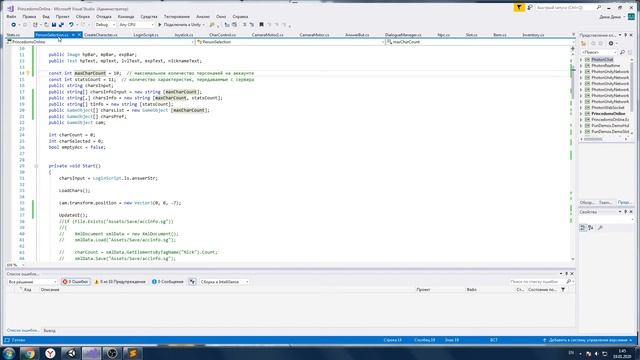Click the Save All toolbar icon

[x=61, y=25]
